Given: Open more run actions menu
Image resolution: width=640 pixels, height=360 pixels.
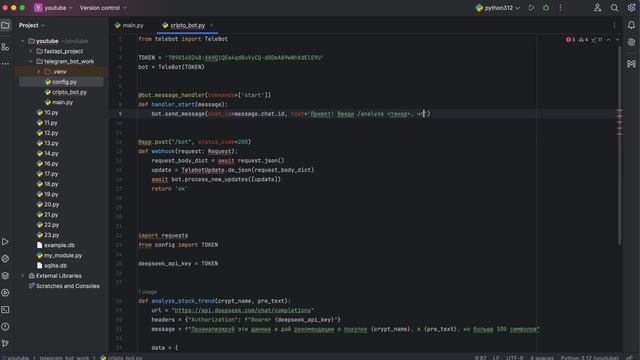Looking at the screenshot, I should pyautogui.click(x=560, y=8).
